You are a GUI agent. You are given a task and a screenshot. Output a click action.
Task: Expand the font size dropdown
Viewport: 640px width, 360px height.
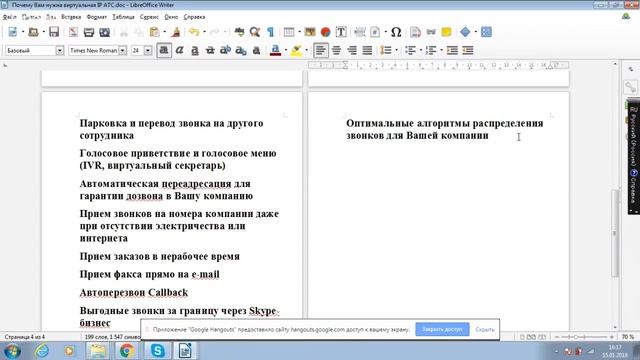(x=148, y=50)
